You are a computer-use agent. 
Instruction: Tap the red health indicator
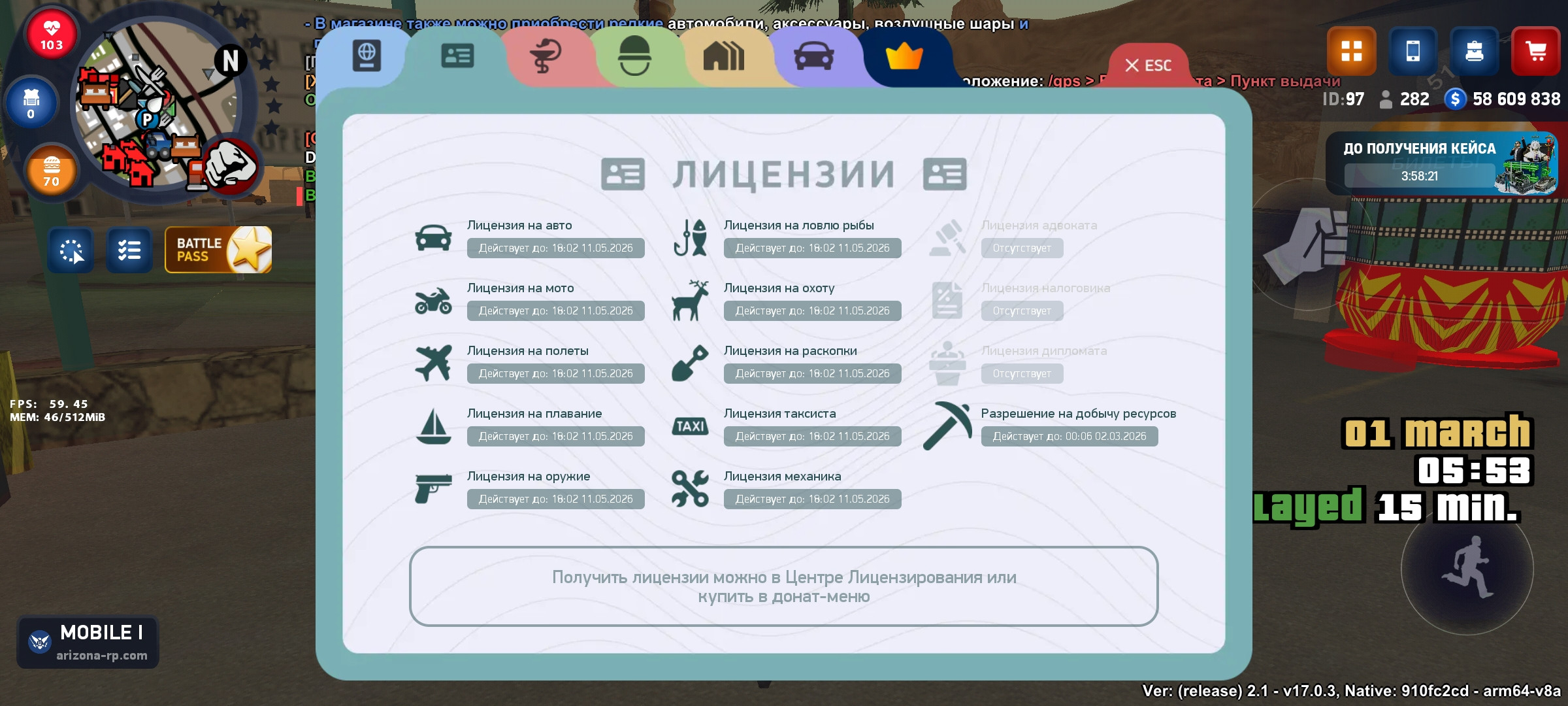(52, 34)
